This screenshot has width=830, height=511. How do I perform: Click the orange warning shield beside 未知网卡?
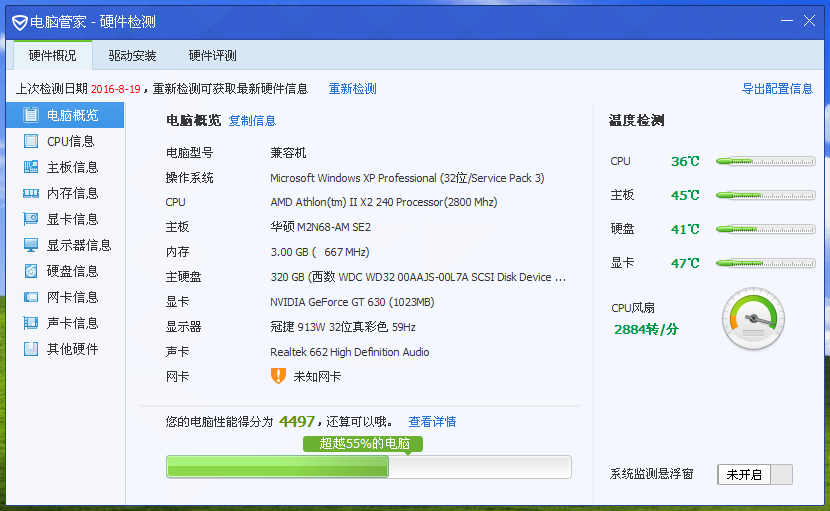pos(278,376)
